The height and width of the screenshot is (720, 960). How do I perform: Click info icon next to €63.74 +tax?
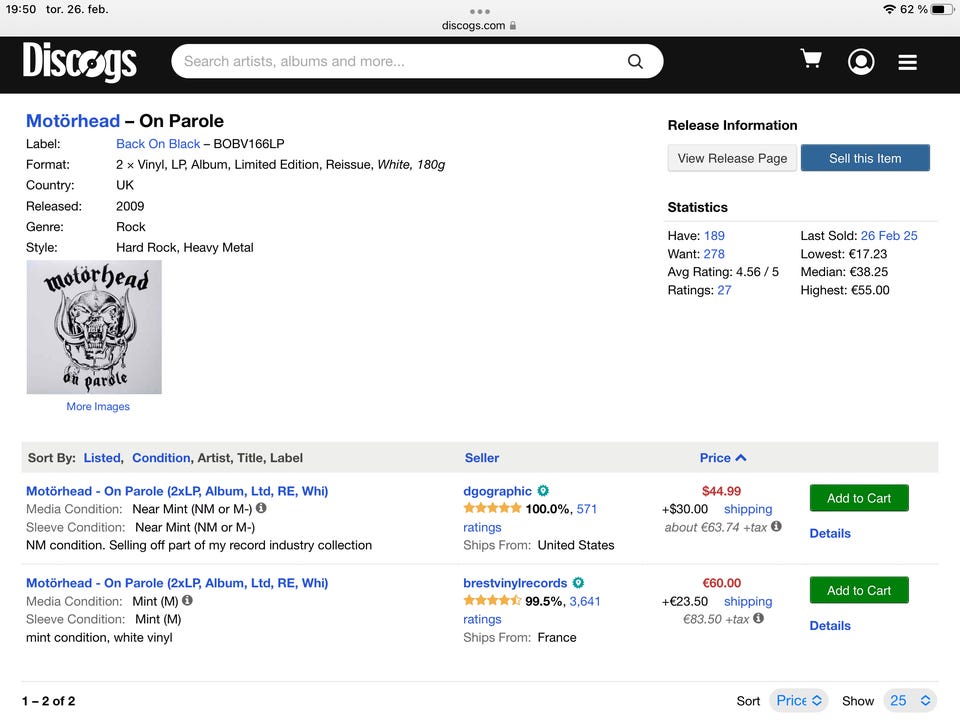(776, 526)
